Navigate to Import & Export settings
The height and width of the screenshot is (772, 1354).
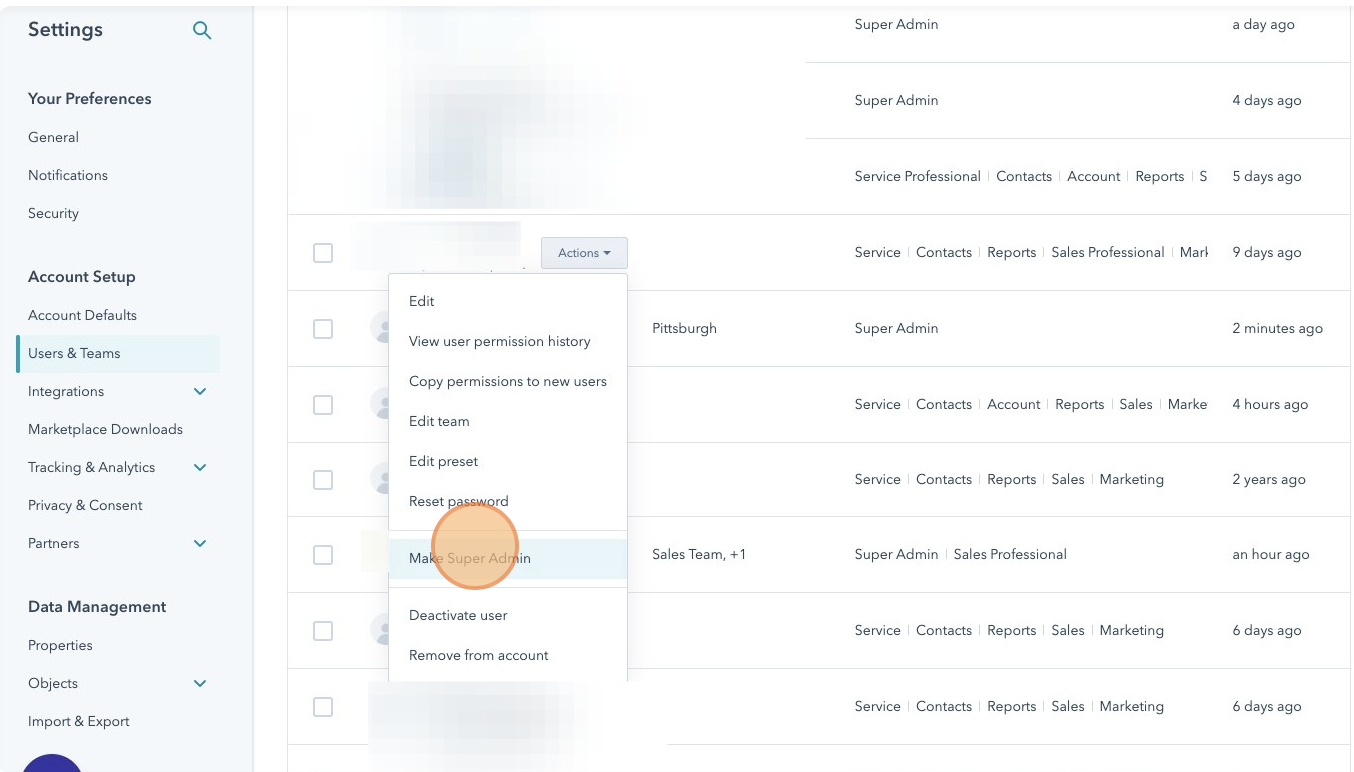(x=78, y=721)
